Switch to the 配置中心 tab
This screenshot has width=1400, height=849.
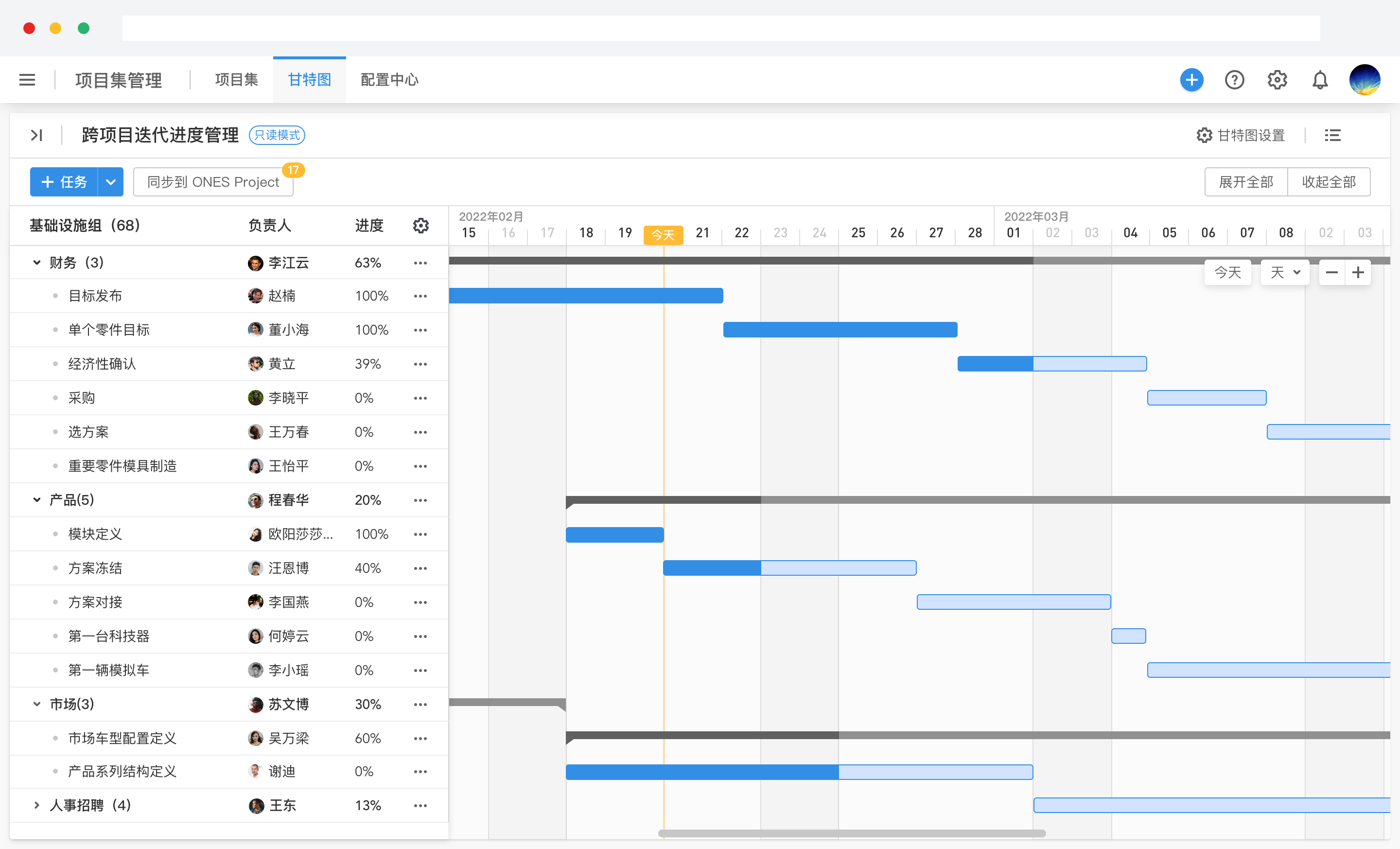(x=389, y=80)
